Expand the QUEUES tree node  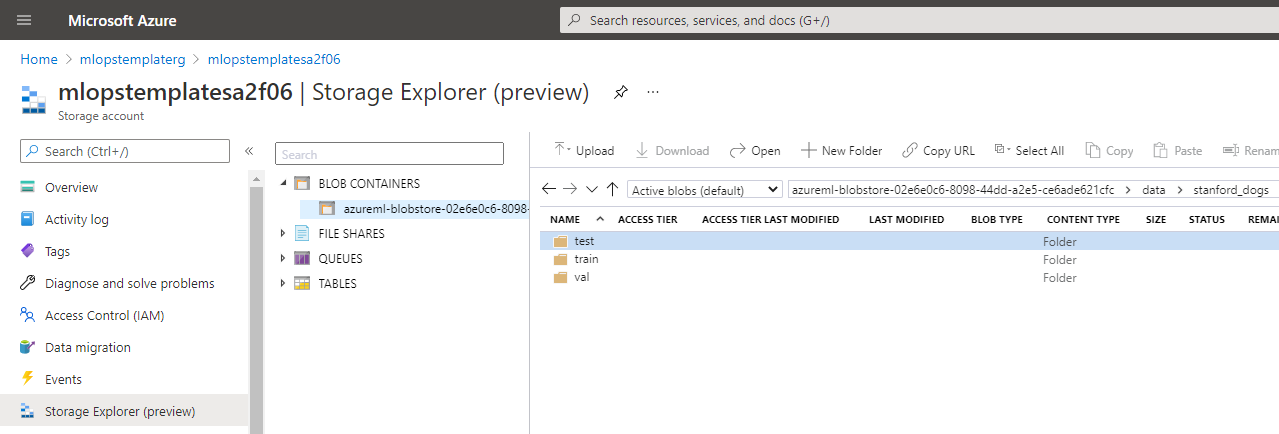(x=283, y=258)
